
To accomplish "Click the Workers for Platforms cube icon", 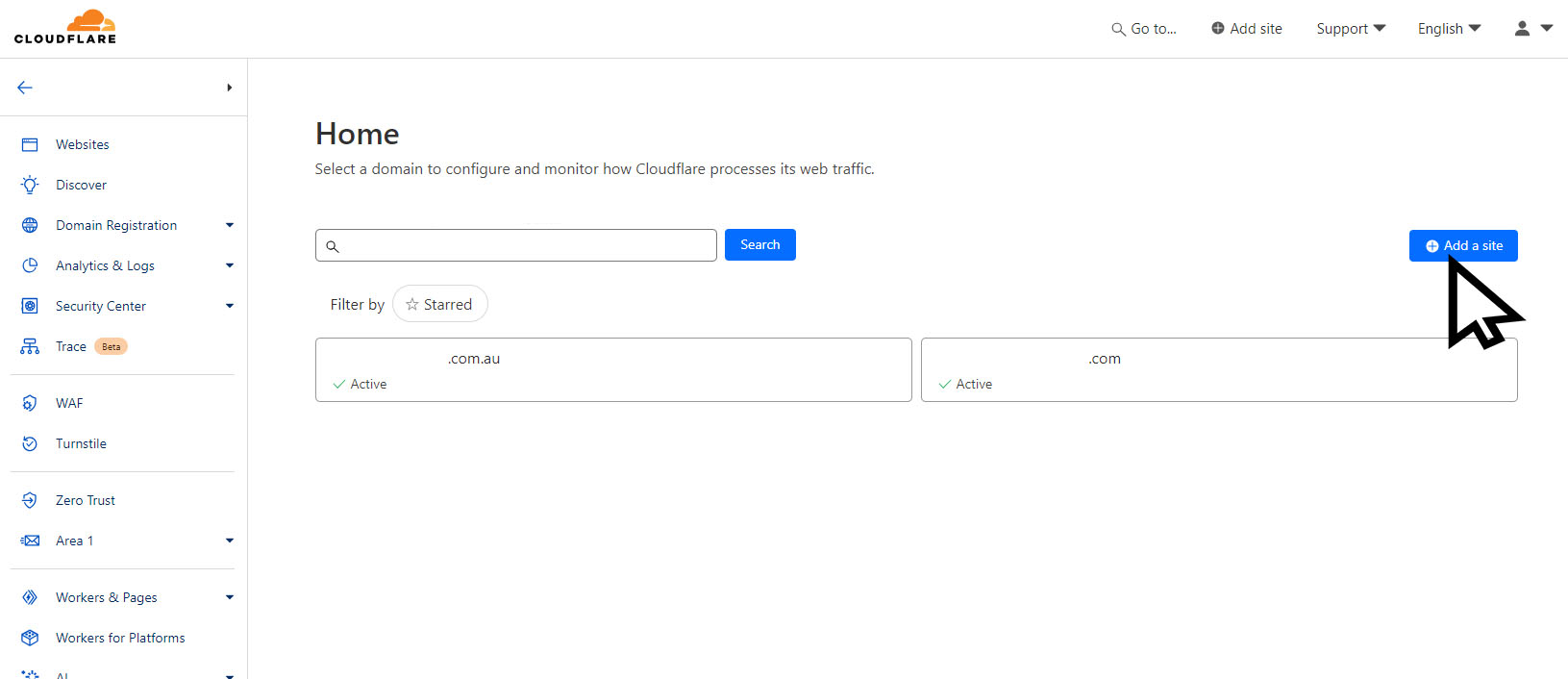I will 30,638.
